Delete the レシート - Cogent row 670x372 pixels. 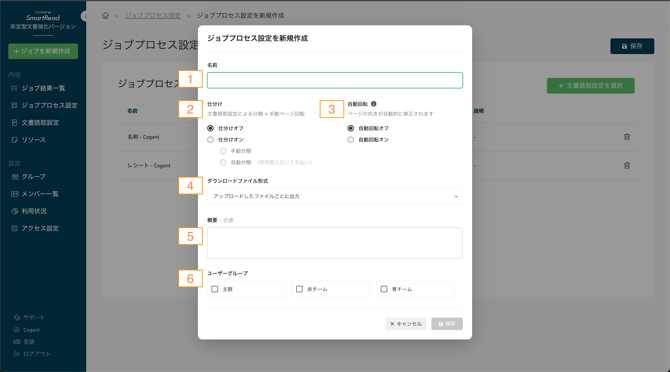tap(627, 165)
